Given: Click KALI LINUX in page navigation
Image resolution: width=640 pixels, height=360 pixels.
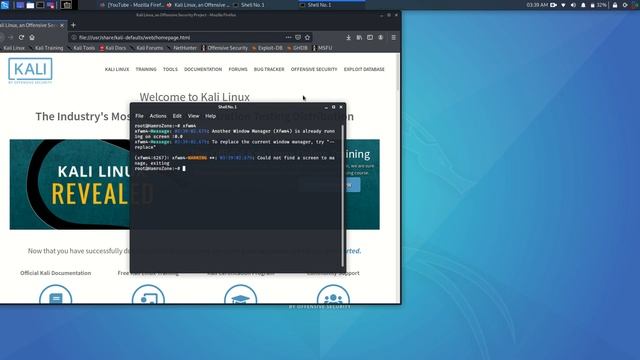Looking at the screenshot, I should pyautogui.click(x=117, y=69).
